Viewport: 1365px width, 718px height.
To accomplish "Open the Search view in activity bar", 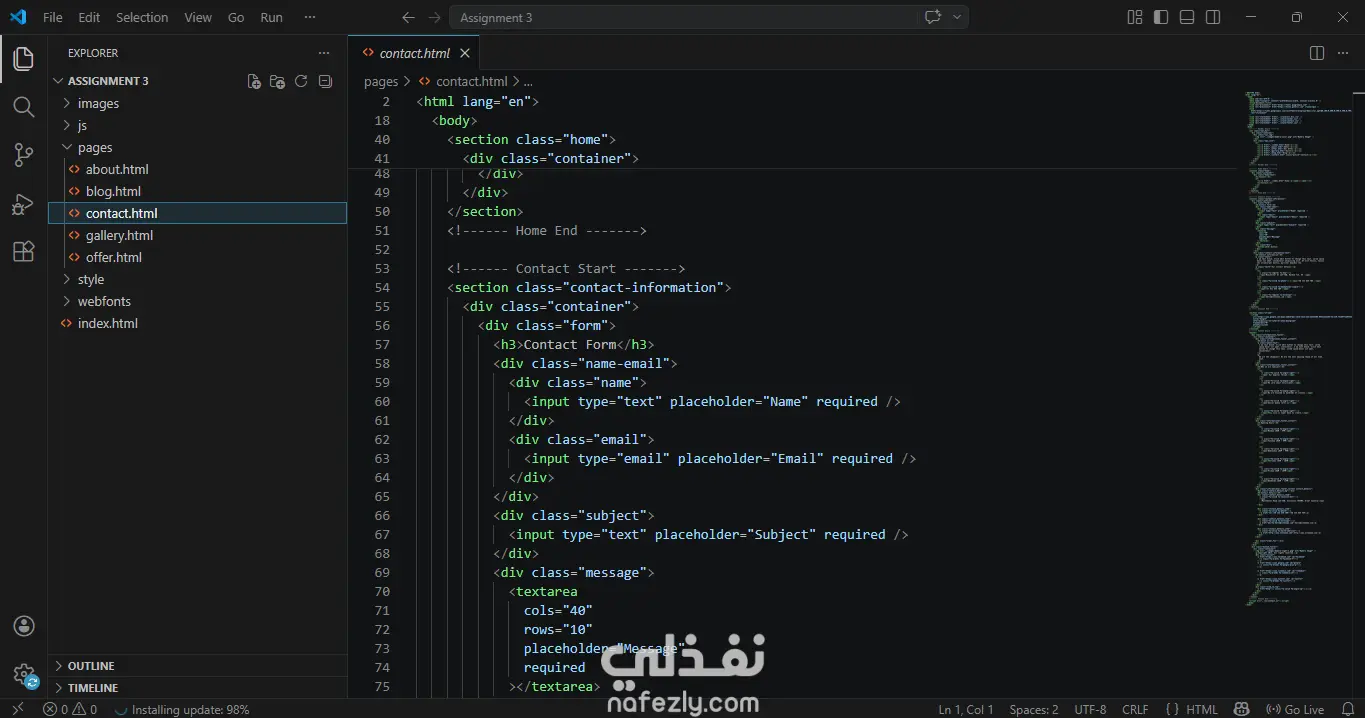I will (x=23, y=106).
